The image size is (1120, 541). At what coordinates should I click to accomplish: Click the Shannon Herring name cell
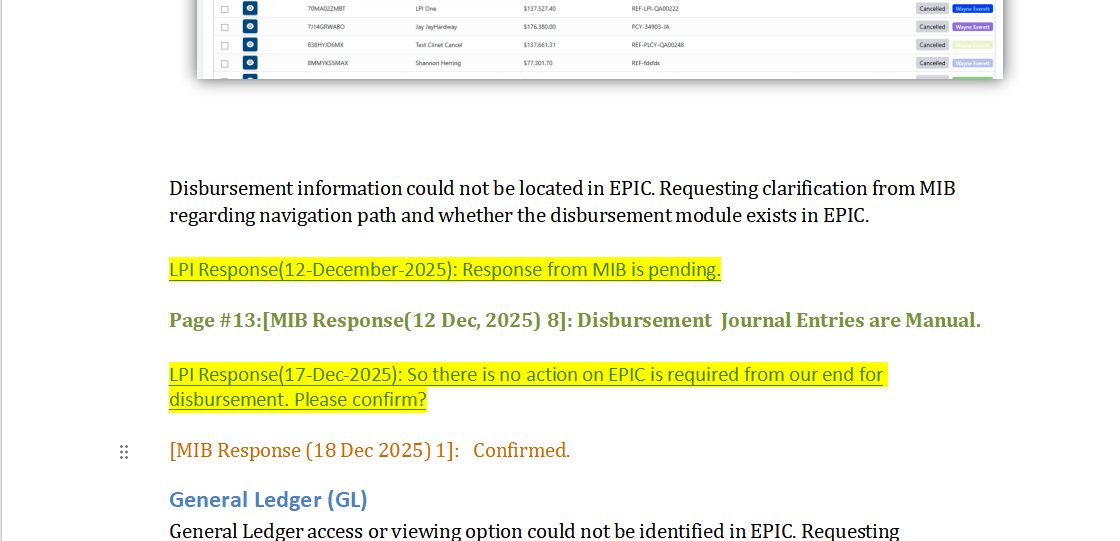tap(438, 63)
